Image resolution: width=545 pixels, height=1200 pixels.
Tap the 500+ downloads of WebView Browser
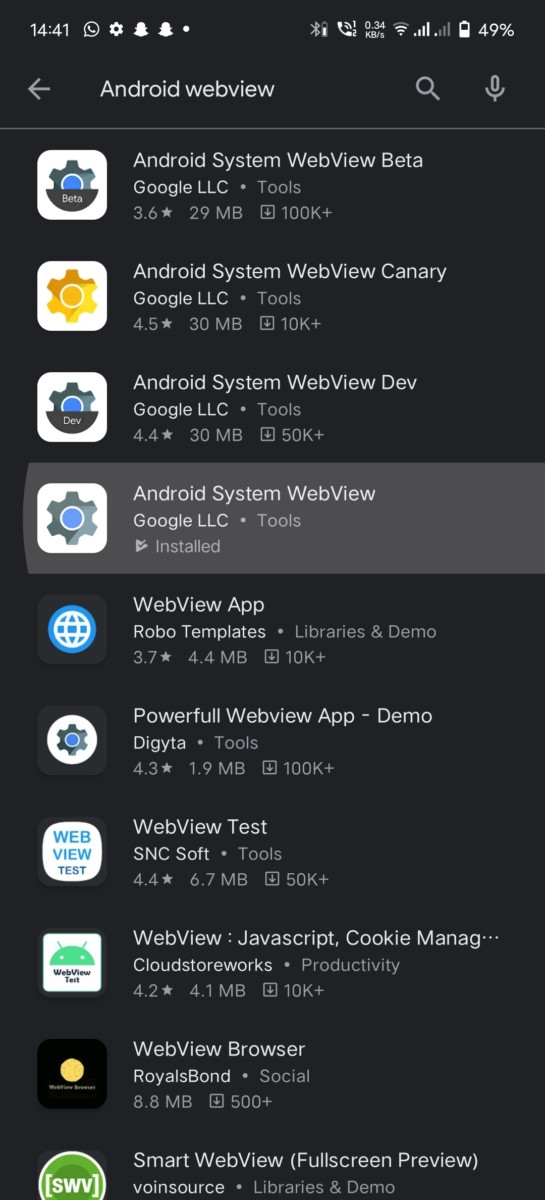click(240, 1102)
